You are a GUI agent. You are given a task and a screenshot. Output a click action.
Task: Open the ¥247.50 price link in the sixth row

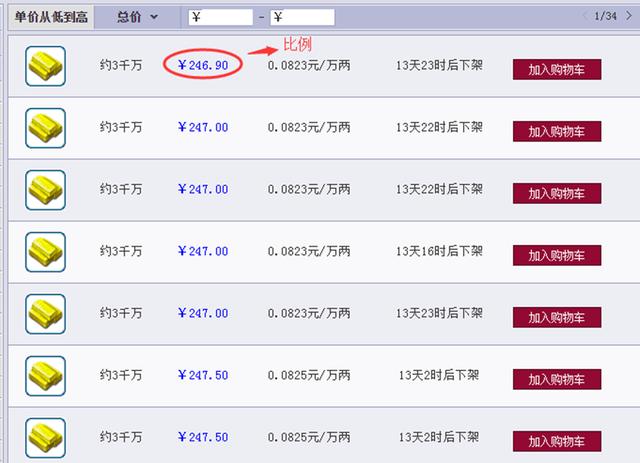tap(203, 375)
